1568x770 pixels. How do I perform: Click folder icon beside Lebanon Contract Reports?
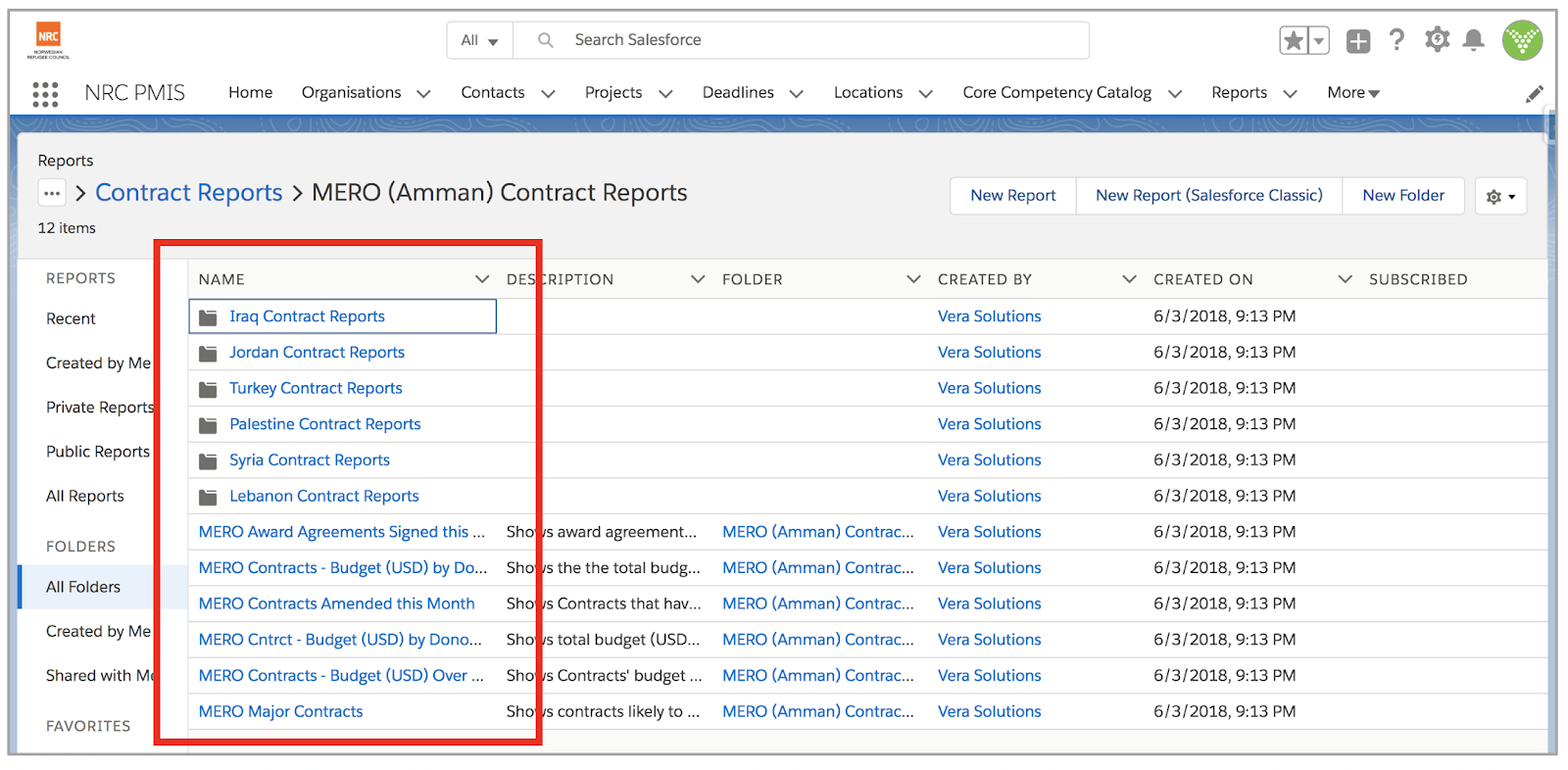208,497
